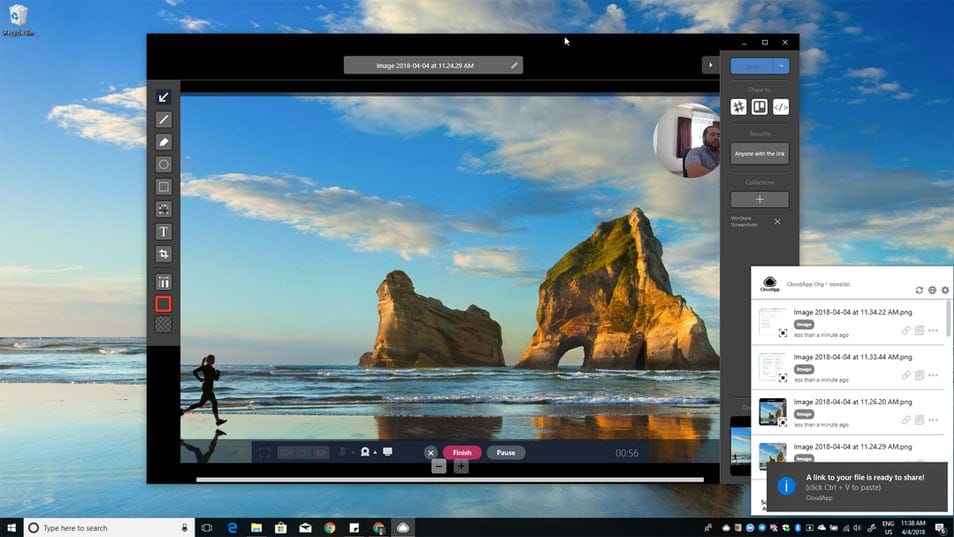Select the Ellipse shape tool

pos(164,164)
